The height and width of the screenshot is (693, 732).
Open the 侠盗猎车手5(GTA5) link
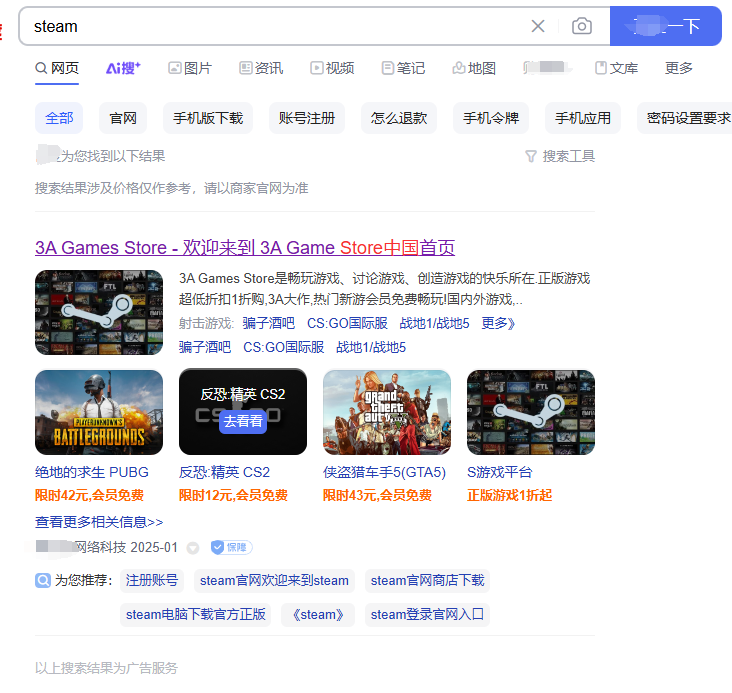coord(385,472)
